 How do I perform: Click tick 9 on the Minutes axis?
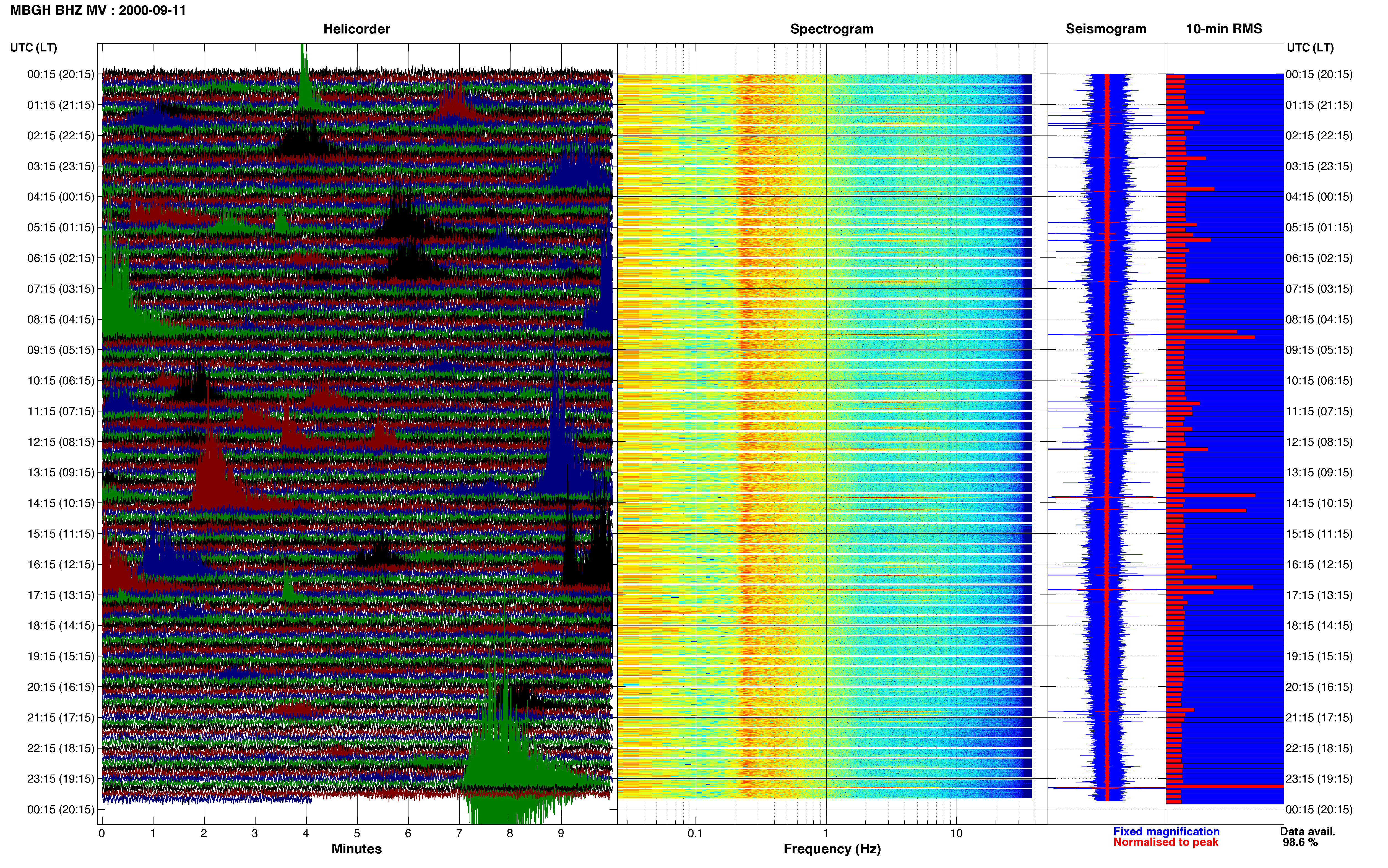561,833
